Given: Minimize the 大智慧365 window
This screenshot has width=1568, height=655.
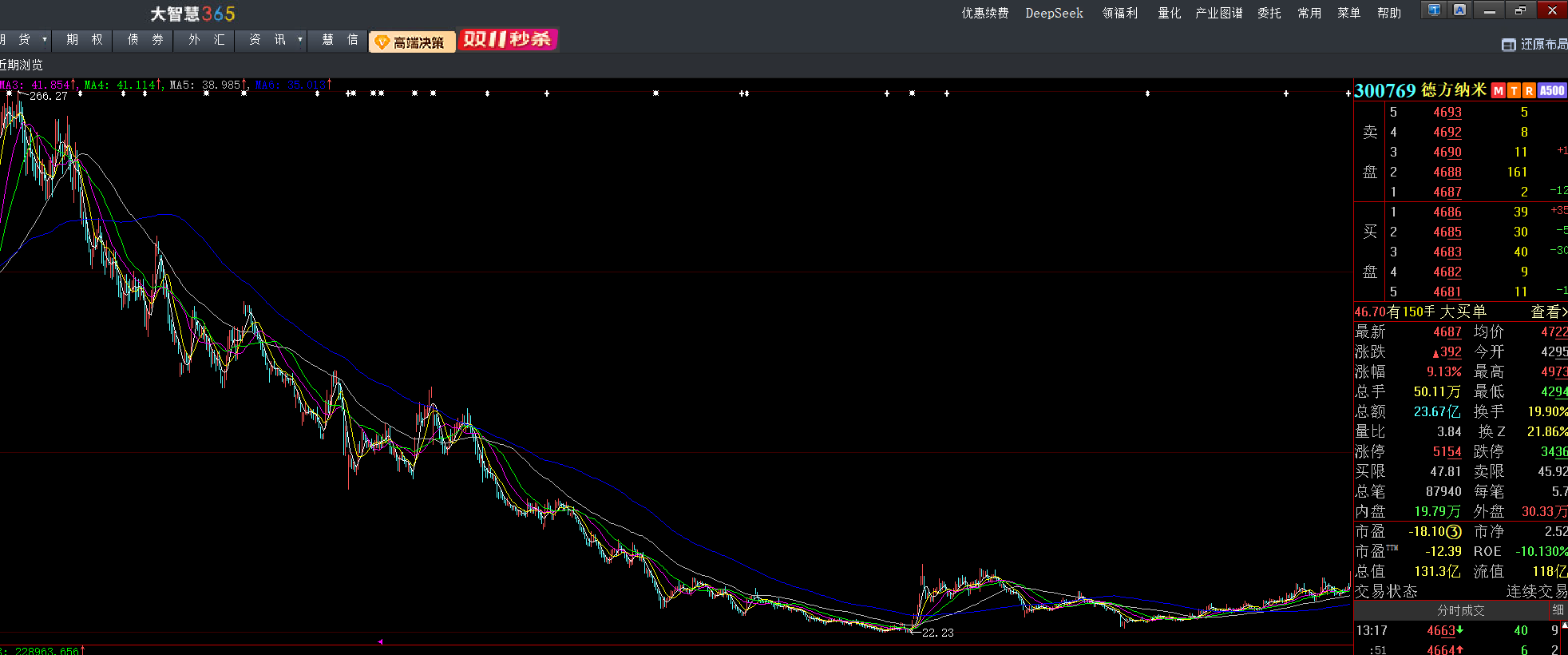Looking at the screenshot, I should (x=1489, y=10).
